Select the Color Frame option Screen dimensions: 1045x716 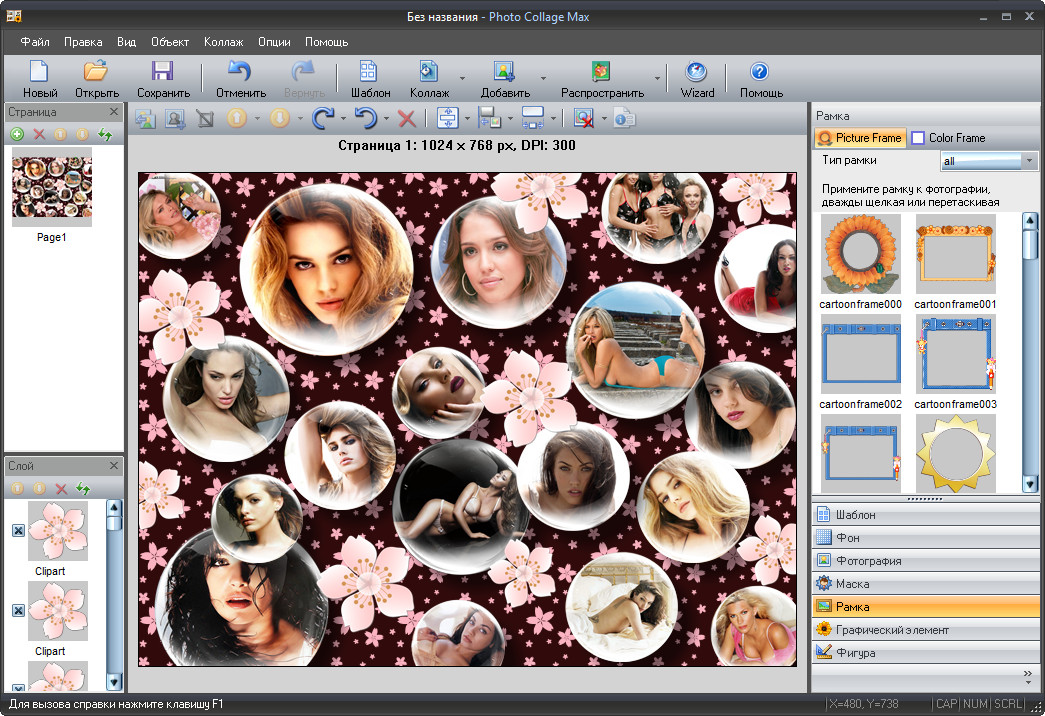coord(947,138)
